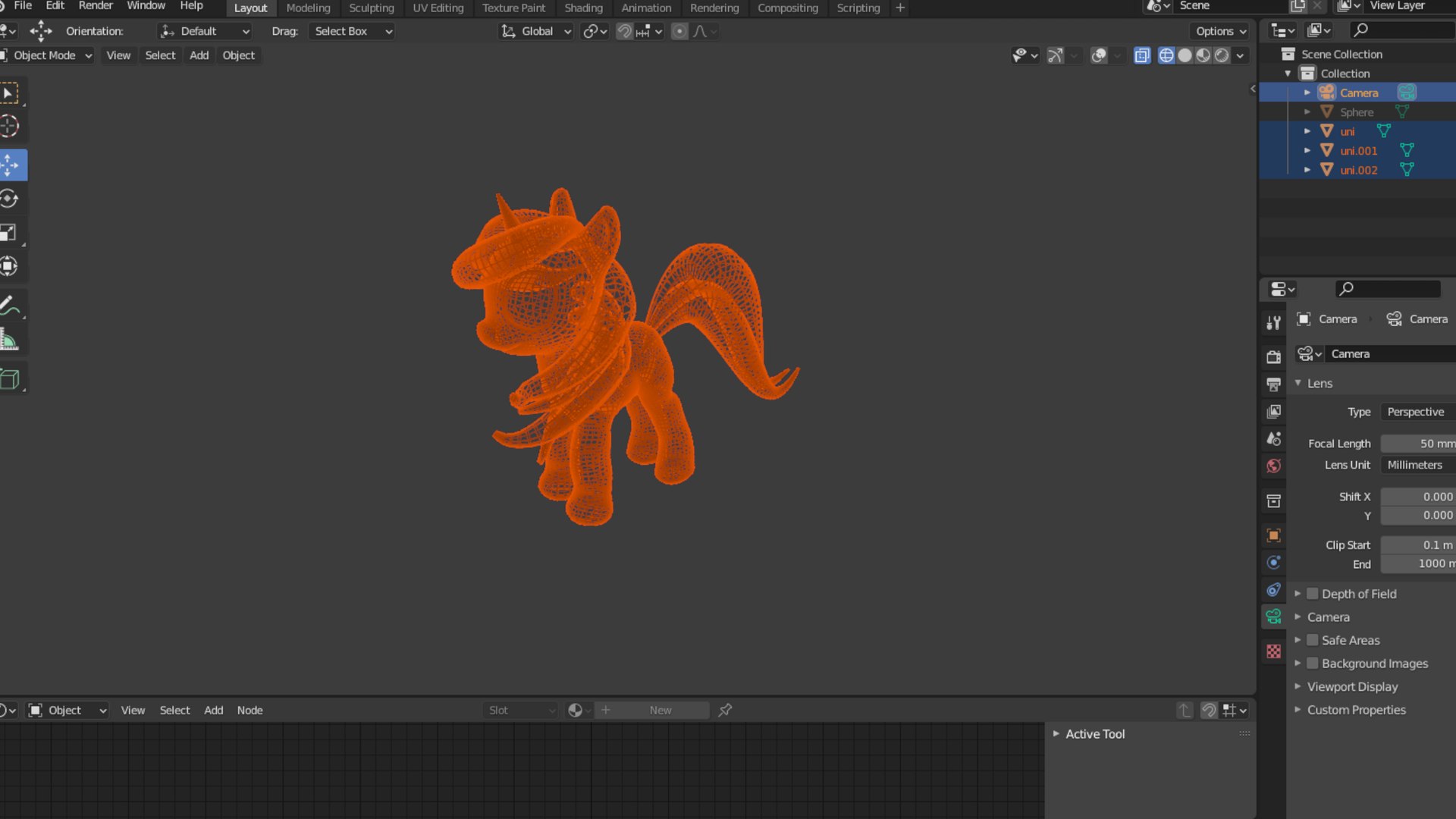Open the Lens Unit Millimeters dropdown
1456x819 pixels.
(1417, 465)
